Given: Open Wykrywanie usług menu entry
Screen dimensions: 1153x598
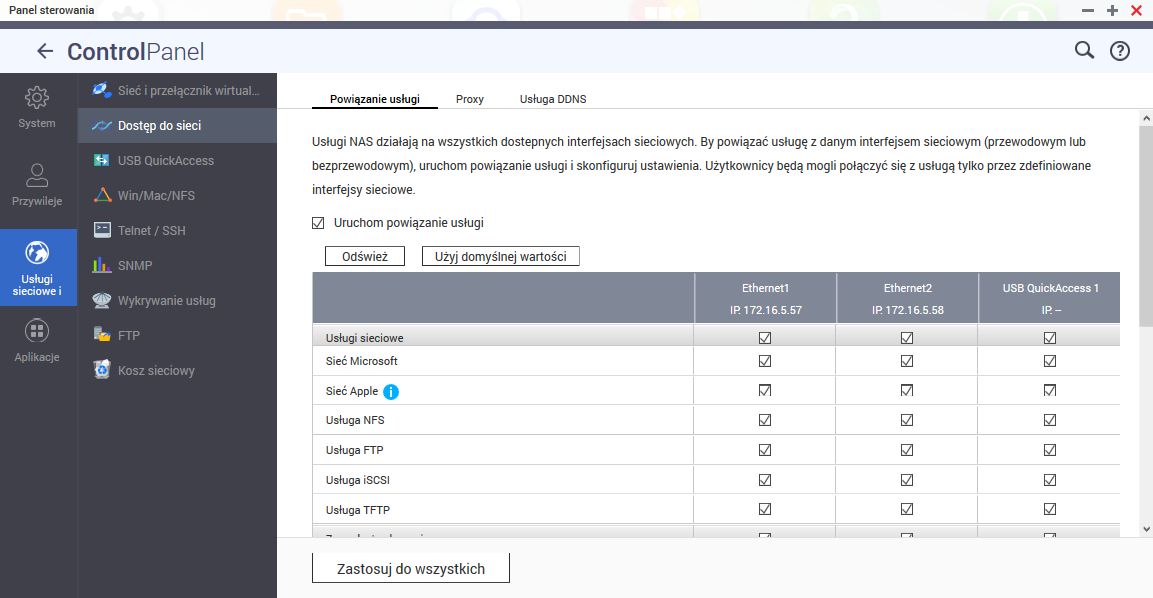Looking at the screenshot, I should coord(177,300).
